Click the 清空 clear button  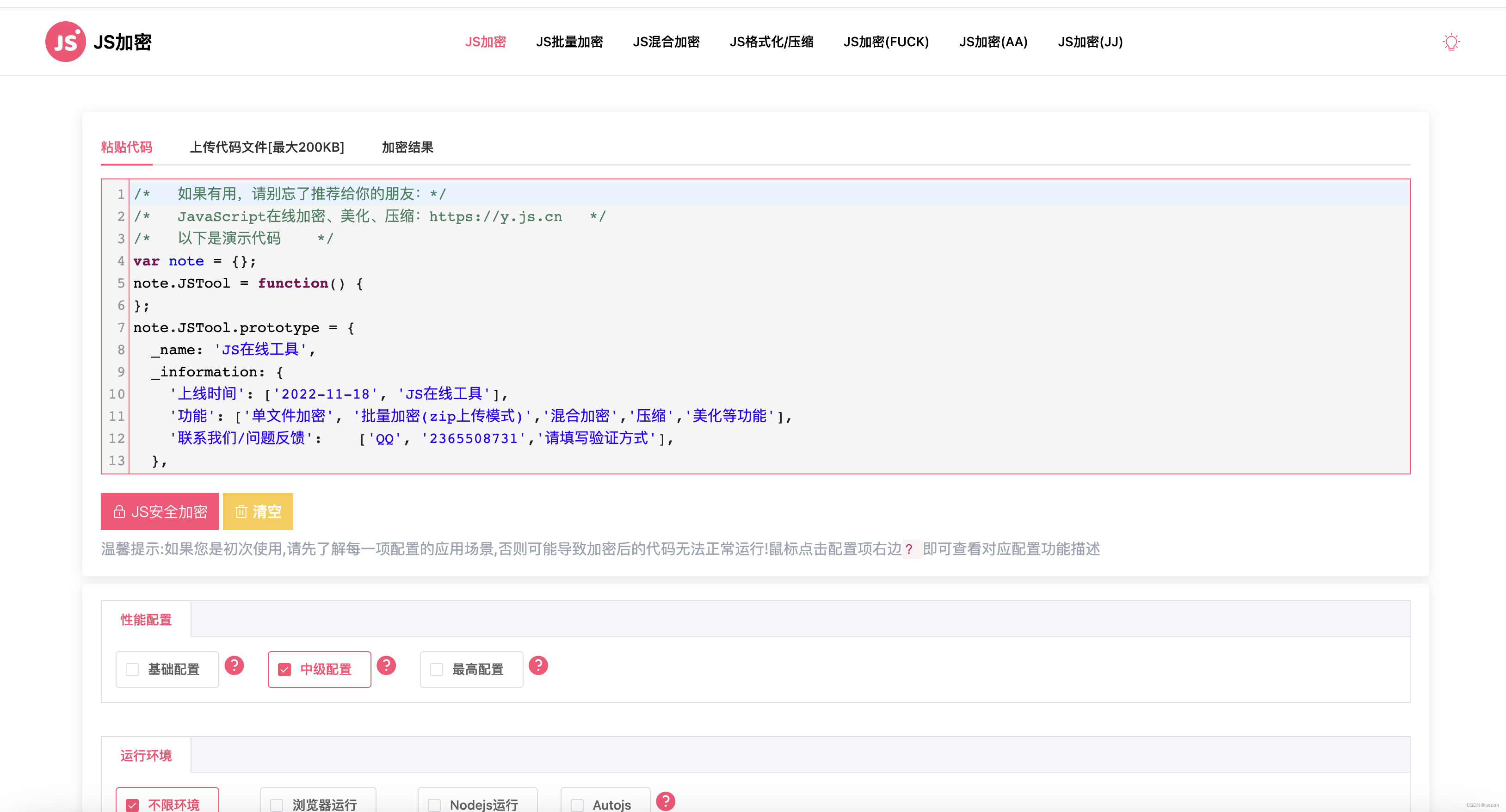tap(258, 511)
